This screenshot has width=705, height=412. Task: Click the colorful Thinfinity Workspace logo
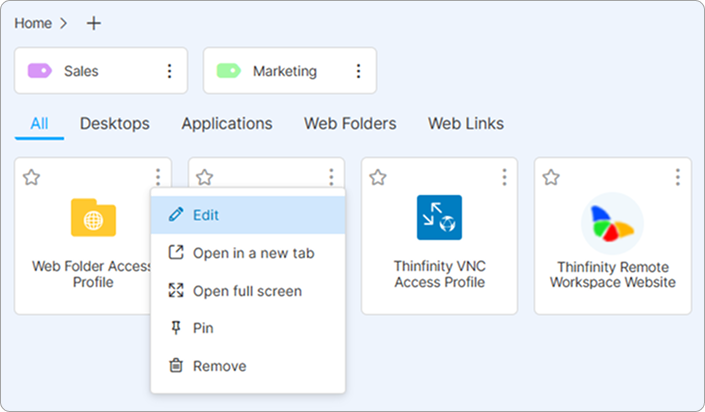[x=612, y=224]
